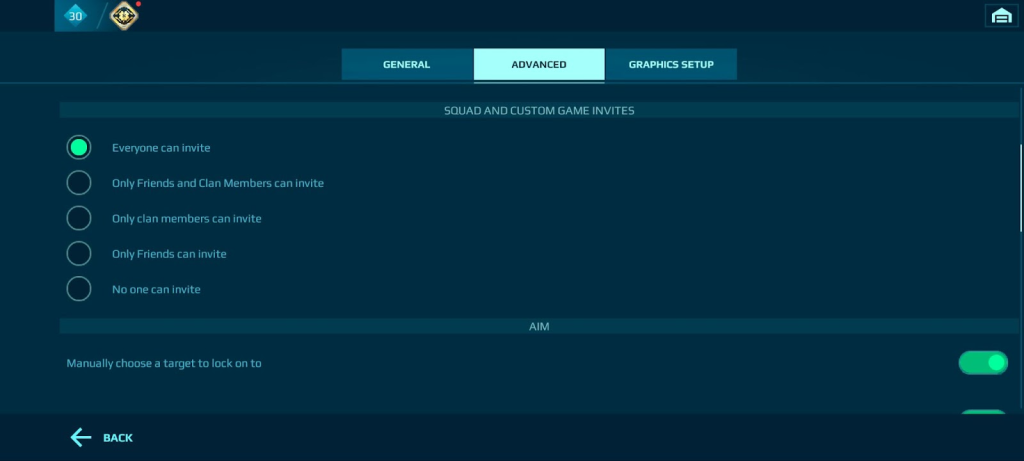The image size is (1024, 461).
Task: Choose the No one can invite radio button
Action: coord(79,289)
